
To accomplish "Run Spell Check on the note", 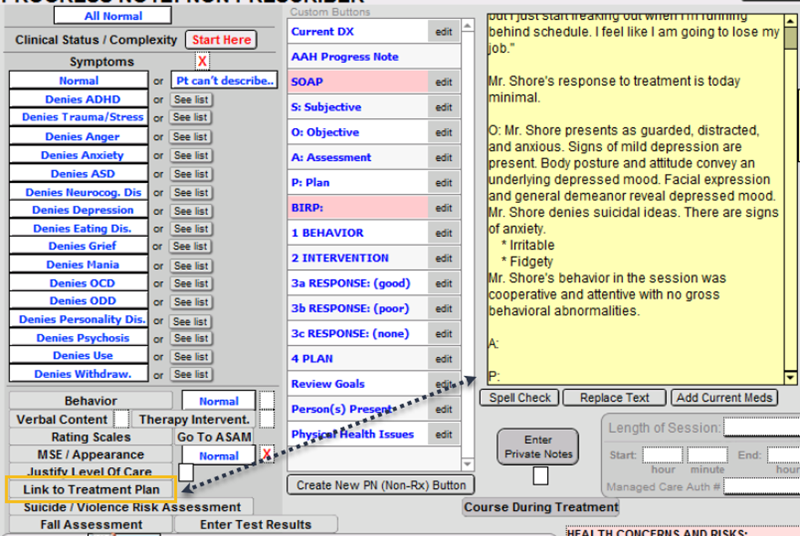I will [521, 398].
